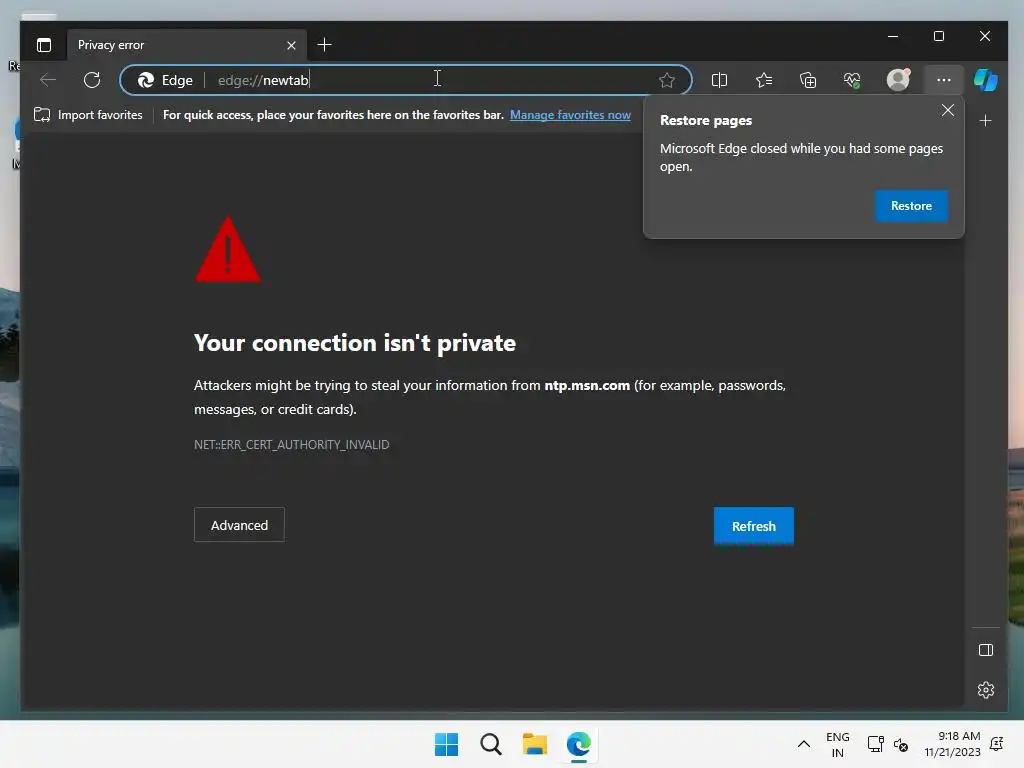Viewport: 1024px width, 768px height.
Task: Click the ntp.msn.com domain text
Action: [587, 385]
